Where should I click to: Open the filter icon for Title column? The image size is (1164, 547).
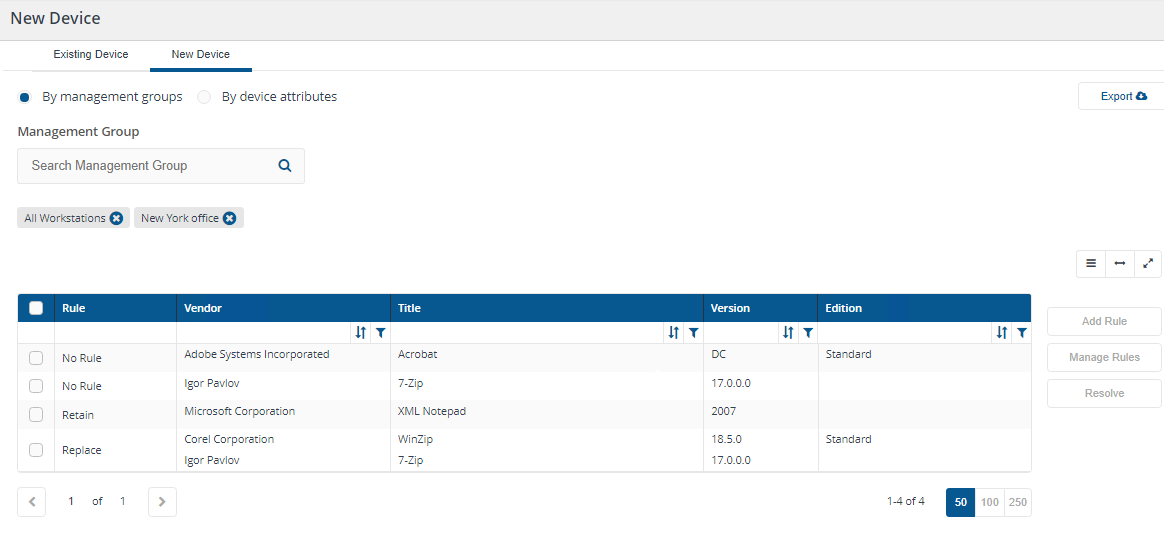point(693,333)
